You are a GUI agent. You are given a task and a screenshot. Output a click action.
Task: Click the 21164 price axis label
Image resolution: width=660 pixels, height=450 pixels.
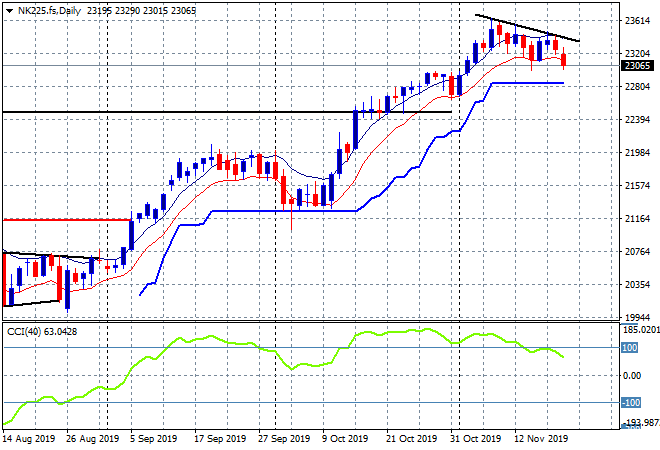tap(637, 218)
